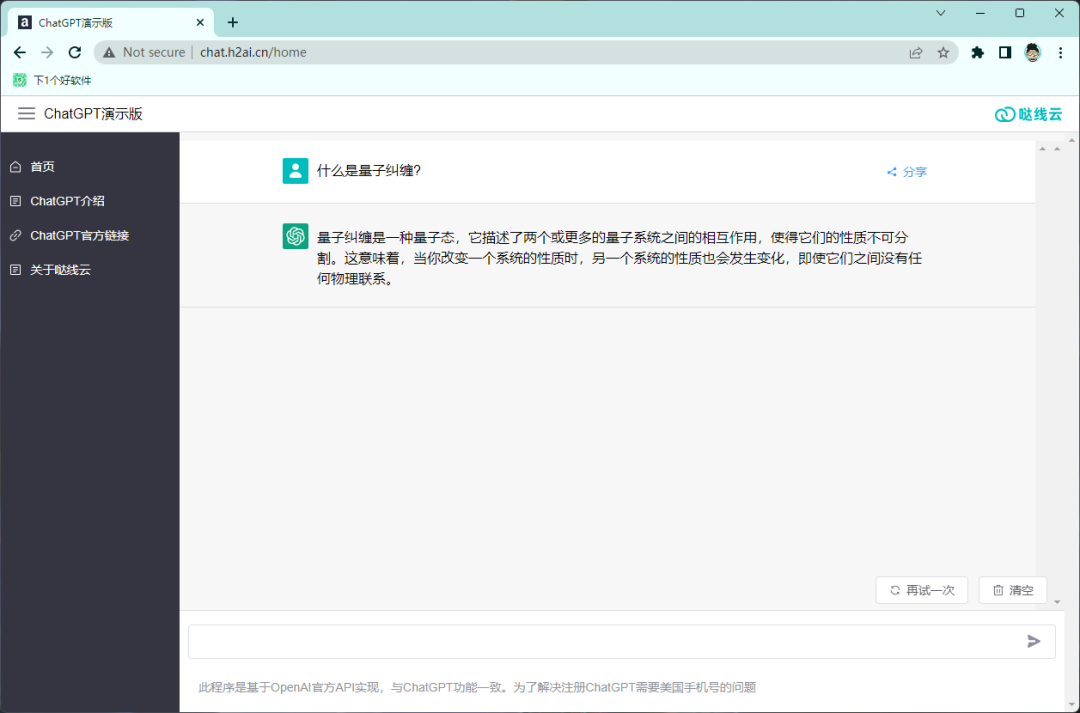
Task: Open the Chrome three-dot menu
Action: tap(1061, 53)
